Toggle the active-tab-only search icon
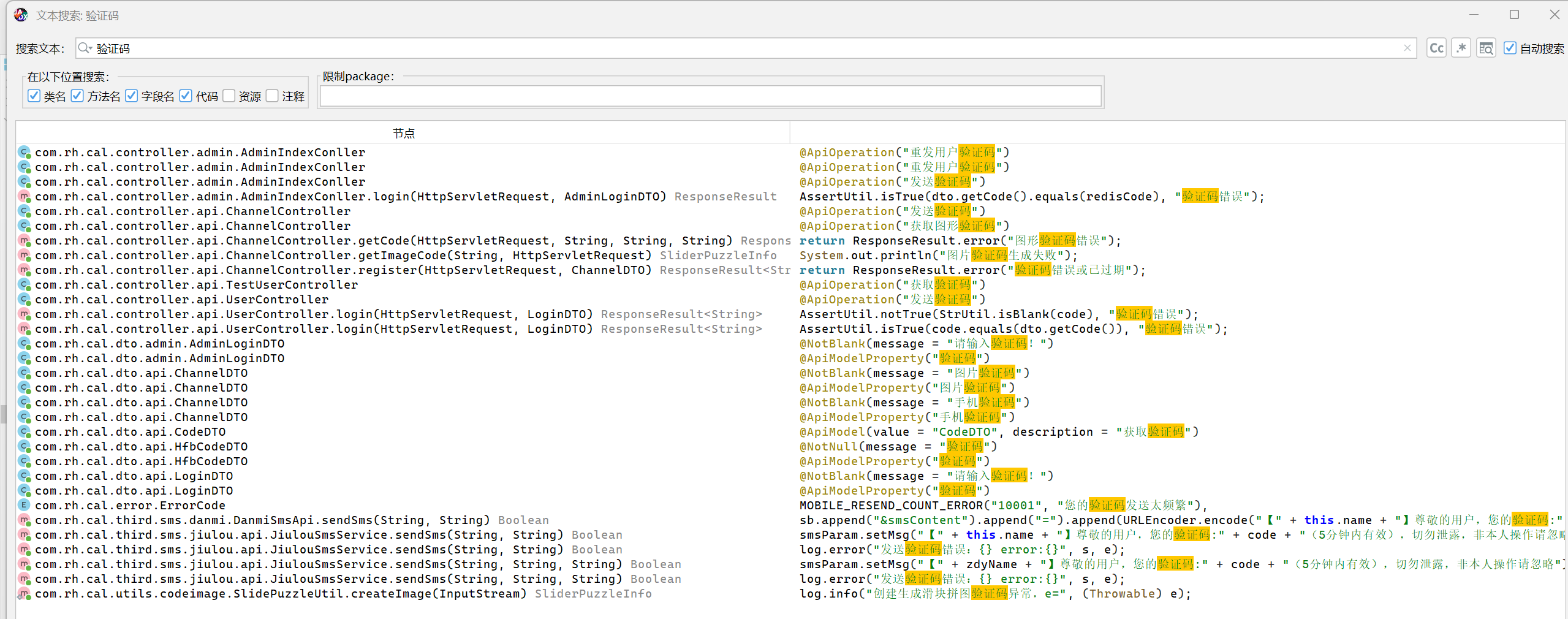 point(1486,48)
